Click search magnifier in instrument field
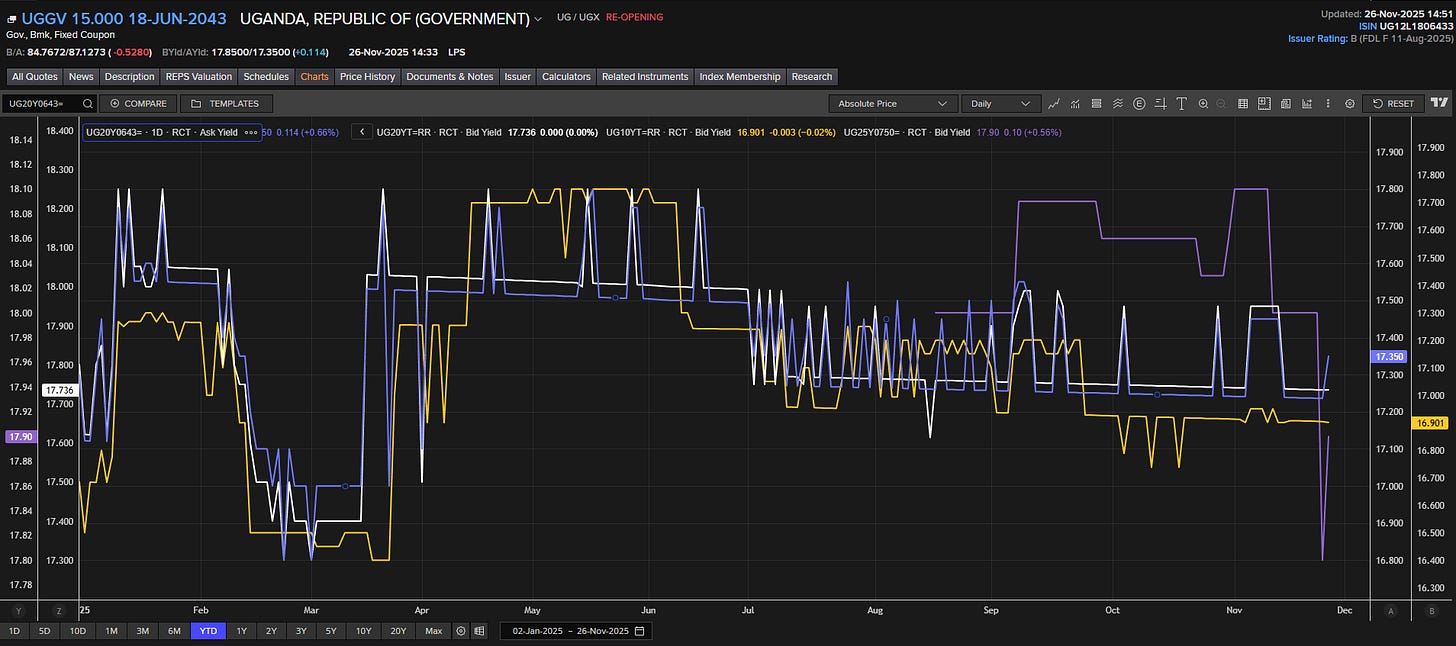The image size is (1456, 646). 87,104
